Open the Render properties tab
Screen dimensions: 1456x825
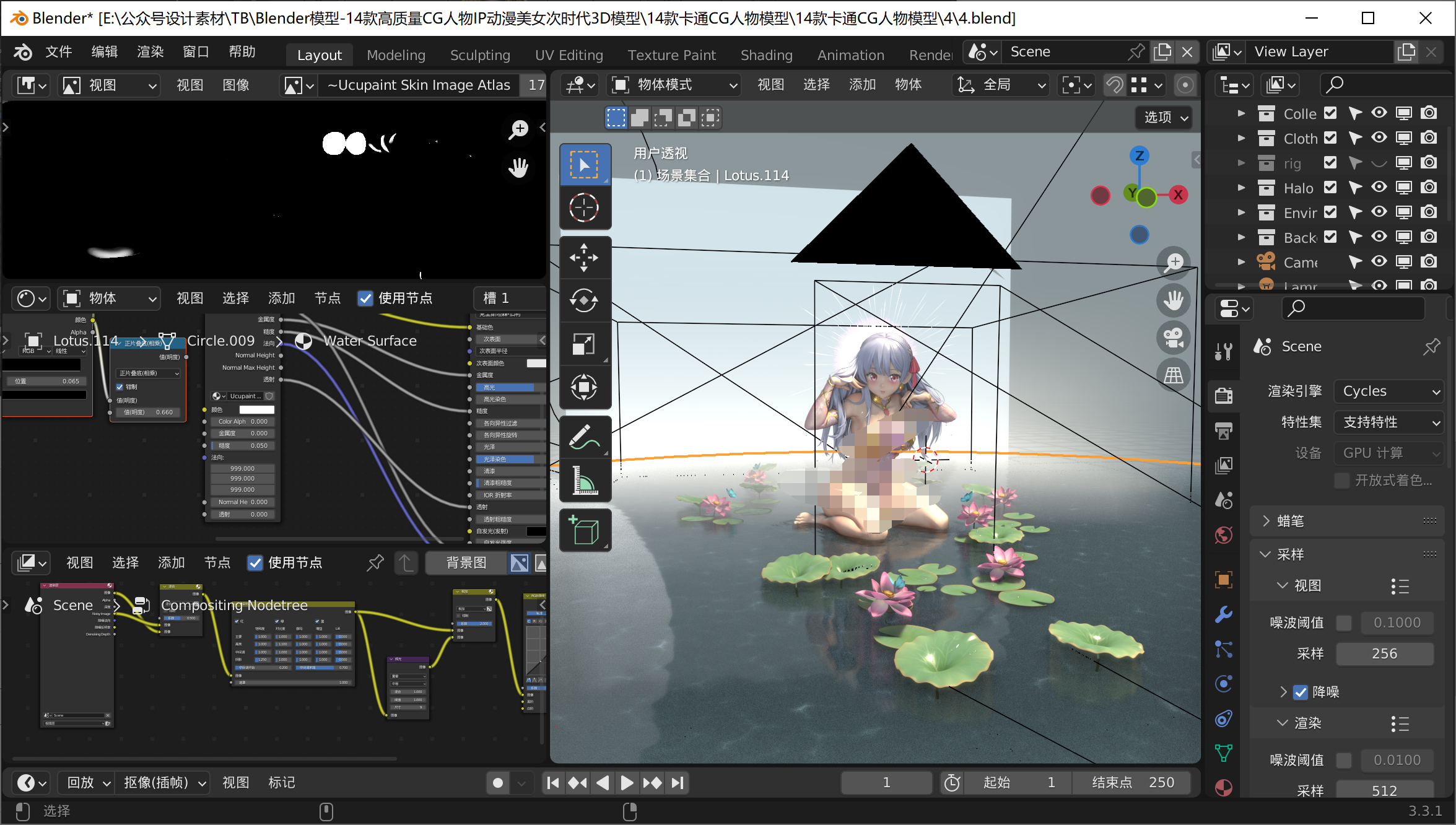[x=1224, y=395]
